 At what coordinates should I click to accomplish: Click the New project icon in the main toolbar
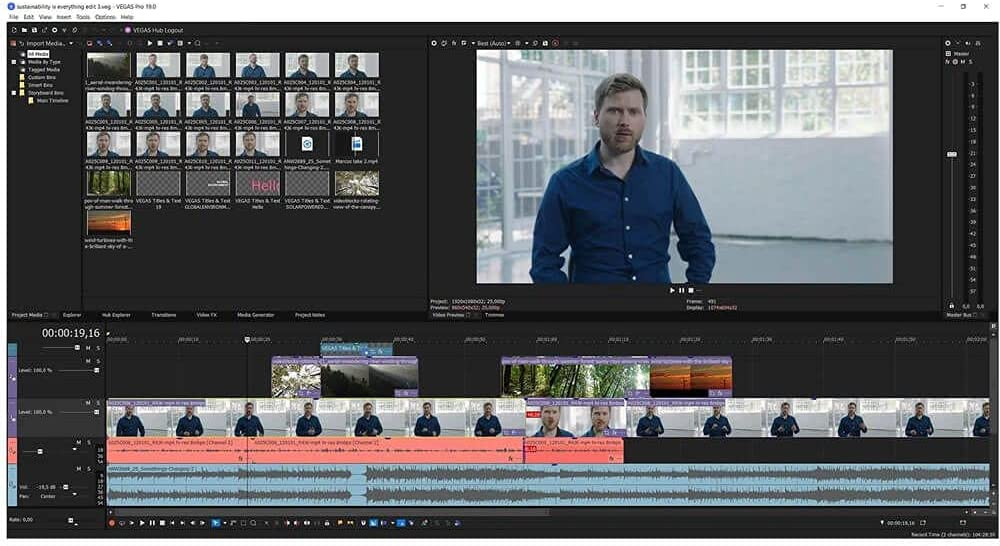pos(14,30)
